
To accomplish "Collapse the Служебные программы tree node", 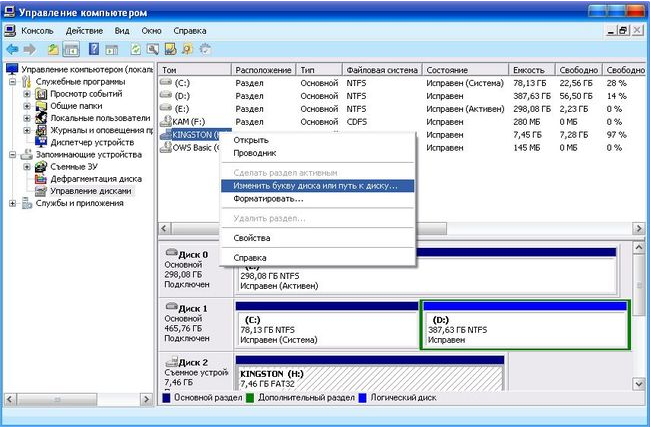I will (x=13, y=82).
